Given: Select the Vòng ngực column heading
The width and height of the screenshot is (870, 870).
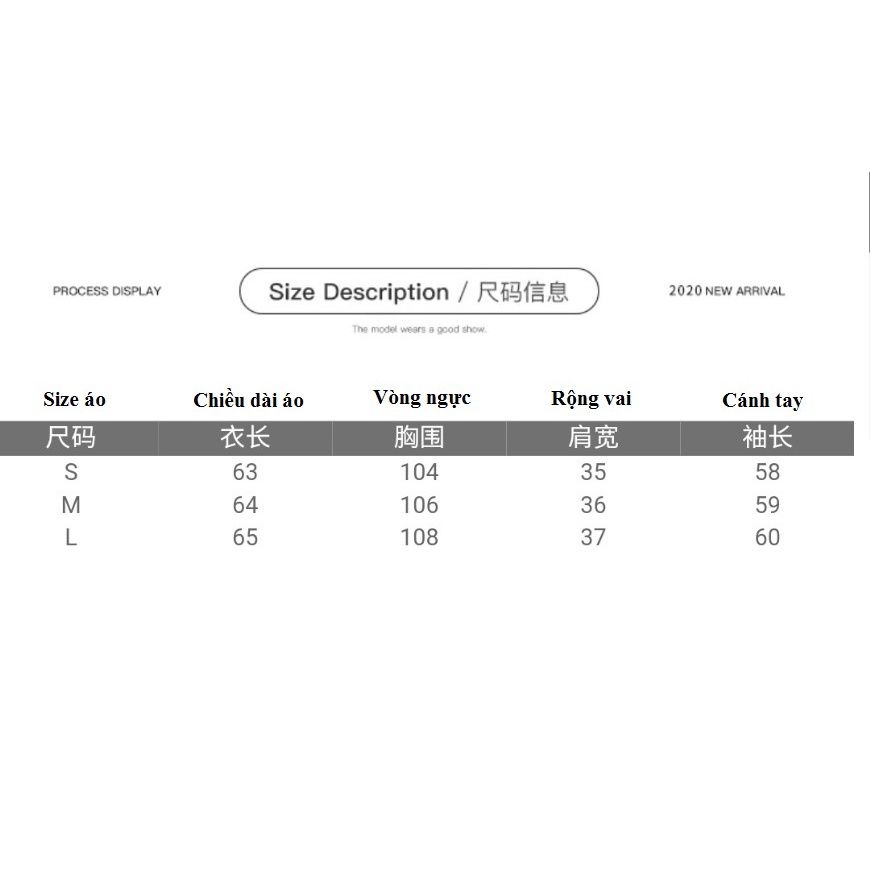Looking at the screenshot, I should 422,398.
